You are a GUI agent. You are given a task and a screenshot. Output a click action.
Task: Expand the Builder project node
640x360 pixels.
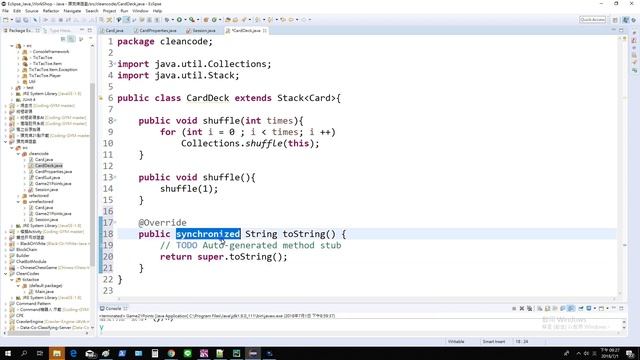(6, 256)
